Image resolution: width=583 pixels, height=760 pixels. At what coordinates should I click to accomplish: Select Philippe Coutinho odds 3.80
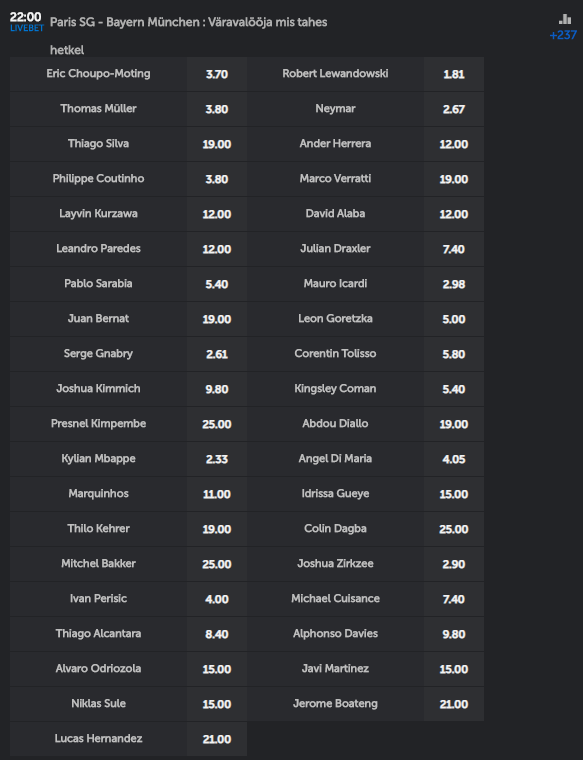click(217, 179)
